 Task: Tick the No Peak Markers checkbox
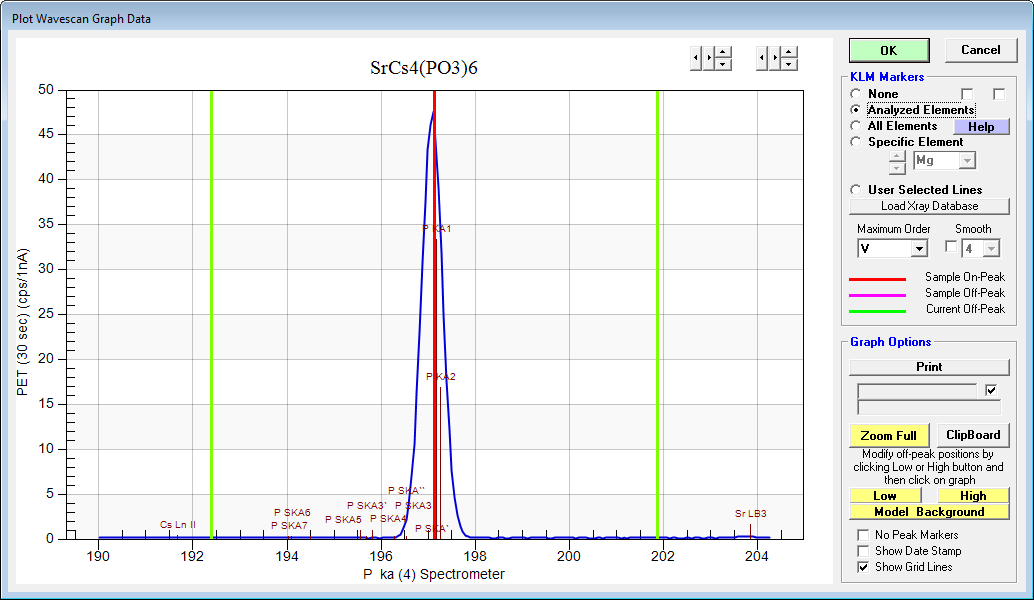tap(863, 535)
